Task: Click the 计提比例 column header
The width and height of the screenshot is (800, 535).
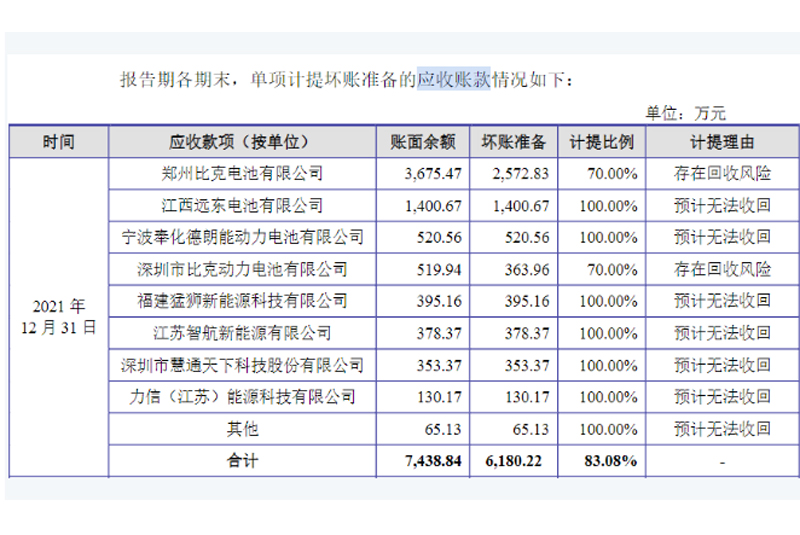Action: pos(602,142)
